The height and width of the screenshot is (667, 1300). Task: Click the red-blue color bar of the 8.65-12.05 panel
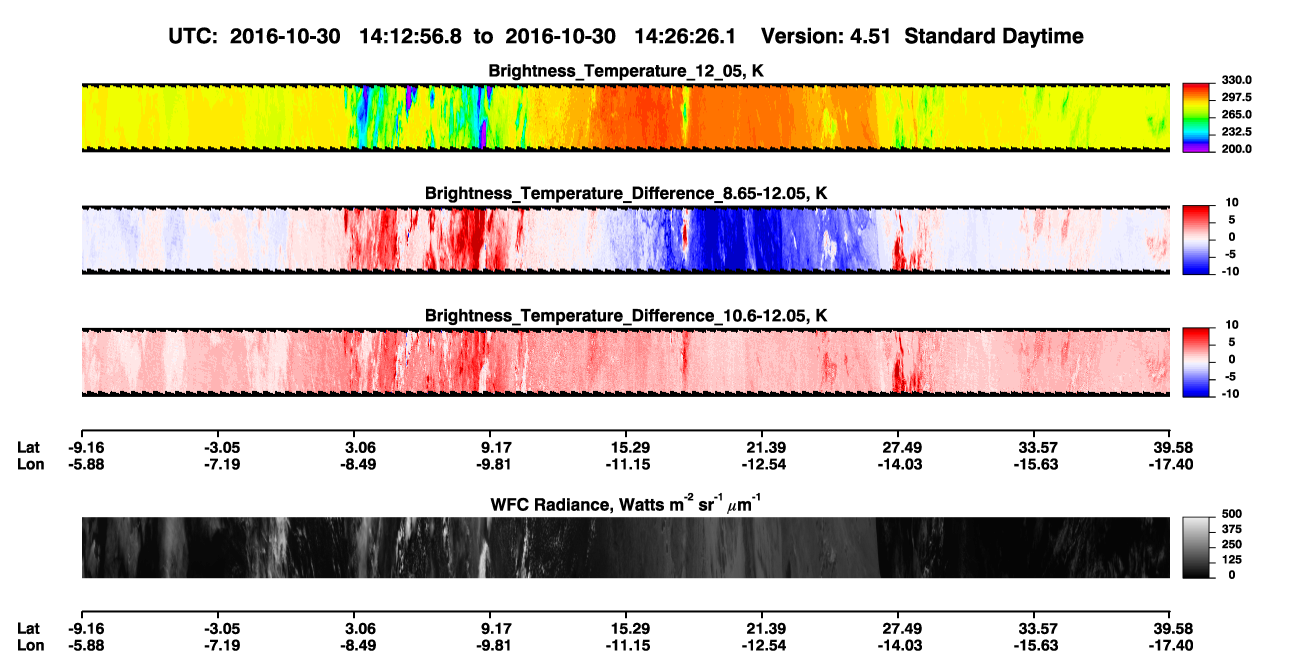[x=1195, y=240]
